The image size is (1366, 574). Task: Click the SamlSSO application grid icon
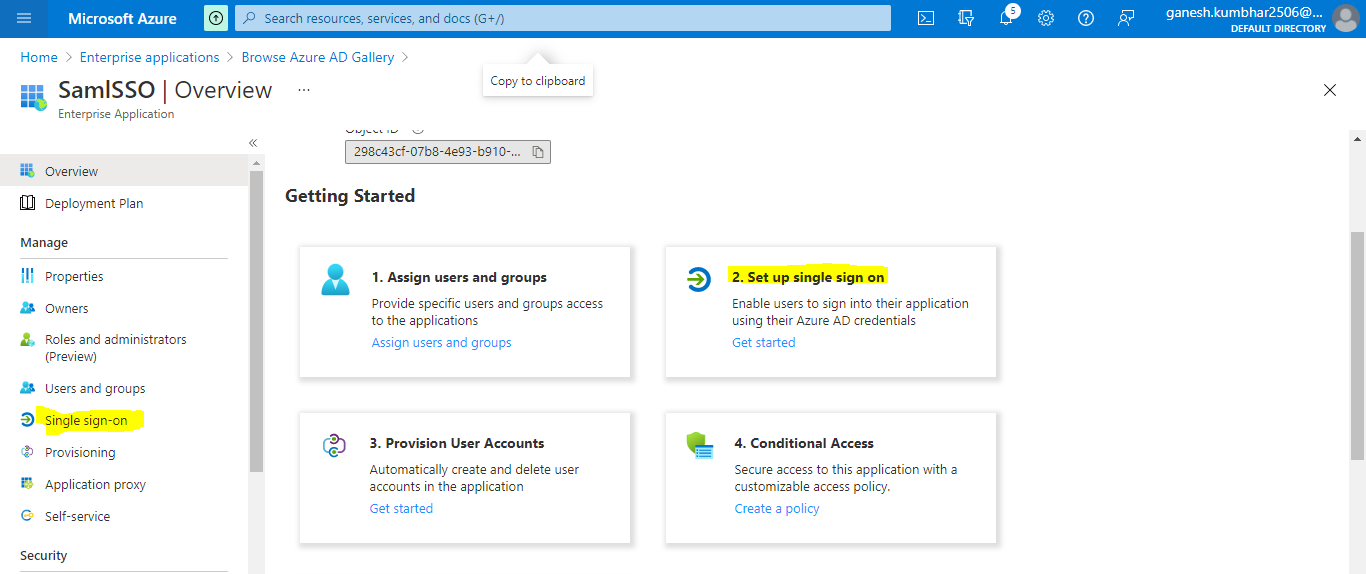tap(33, 97)
